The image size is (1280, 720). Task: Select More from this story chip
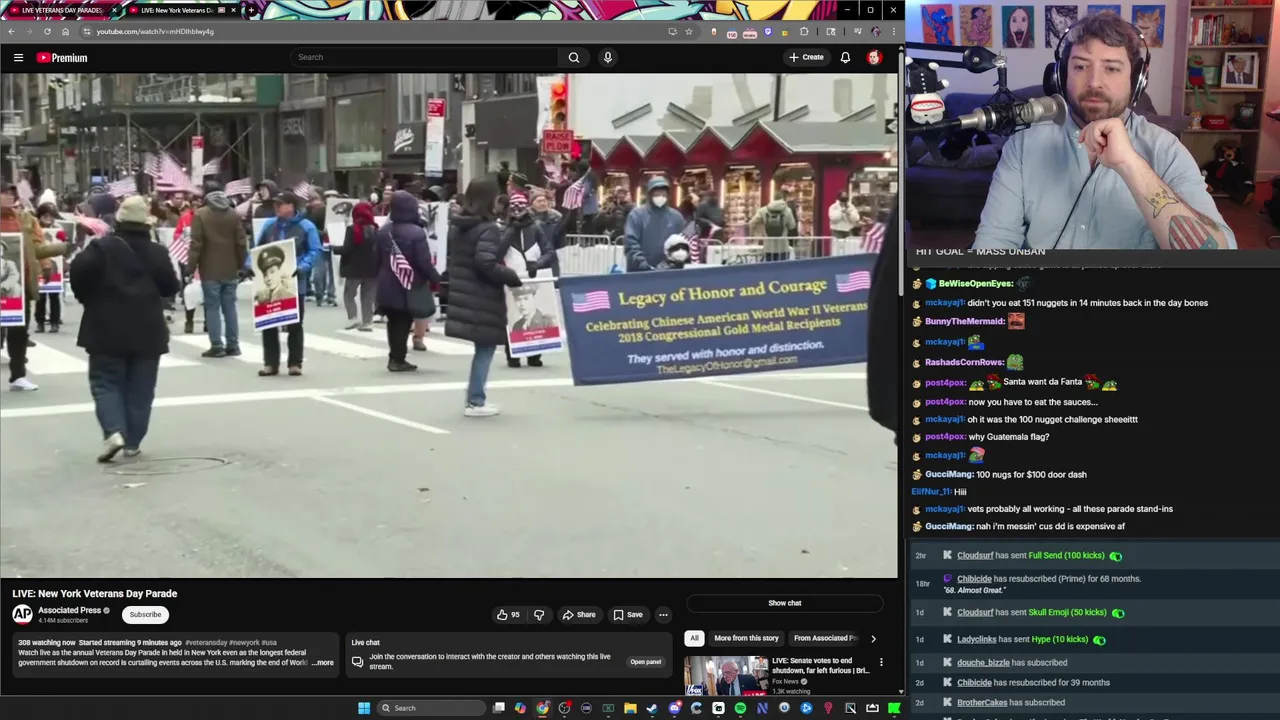746,638
